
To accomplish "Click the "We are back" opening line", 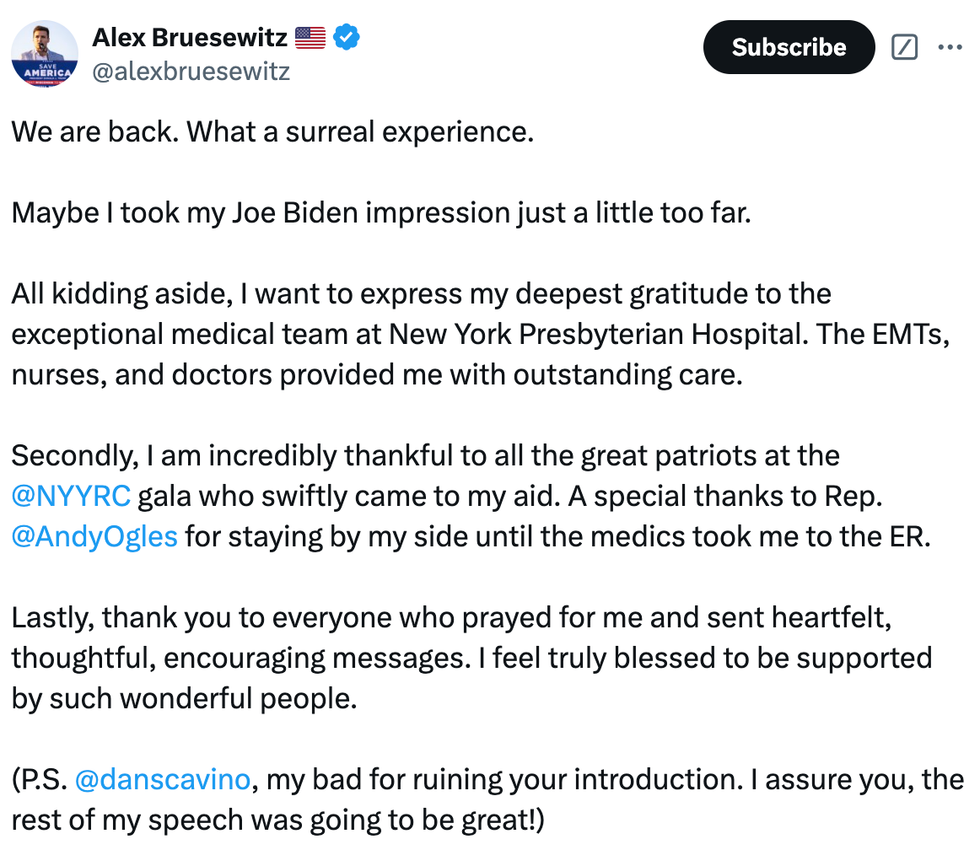I will [272, 132].
